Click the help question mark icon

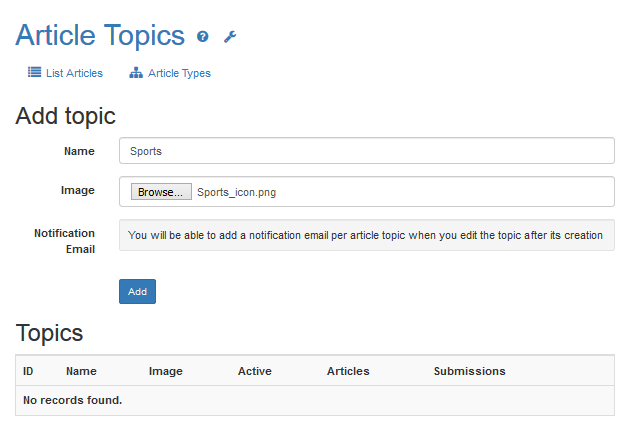[203, 37]
